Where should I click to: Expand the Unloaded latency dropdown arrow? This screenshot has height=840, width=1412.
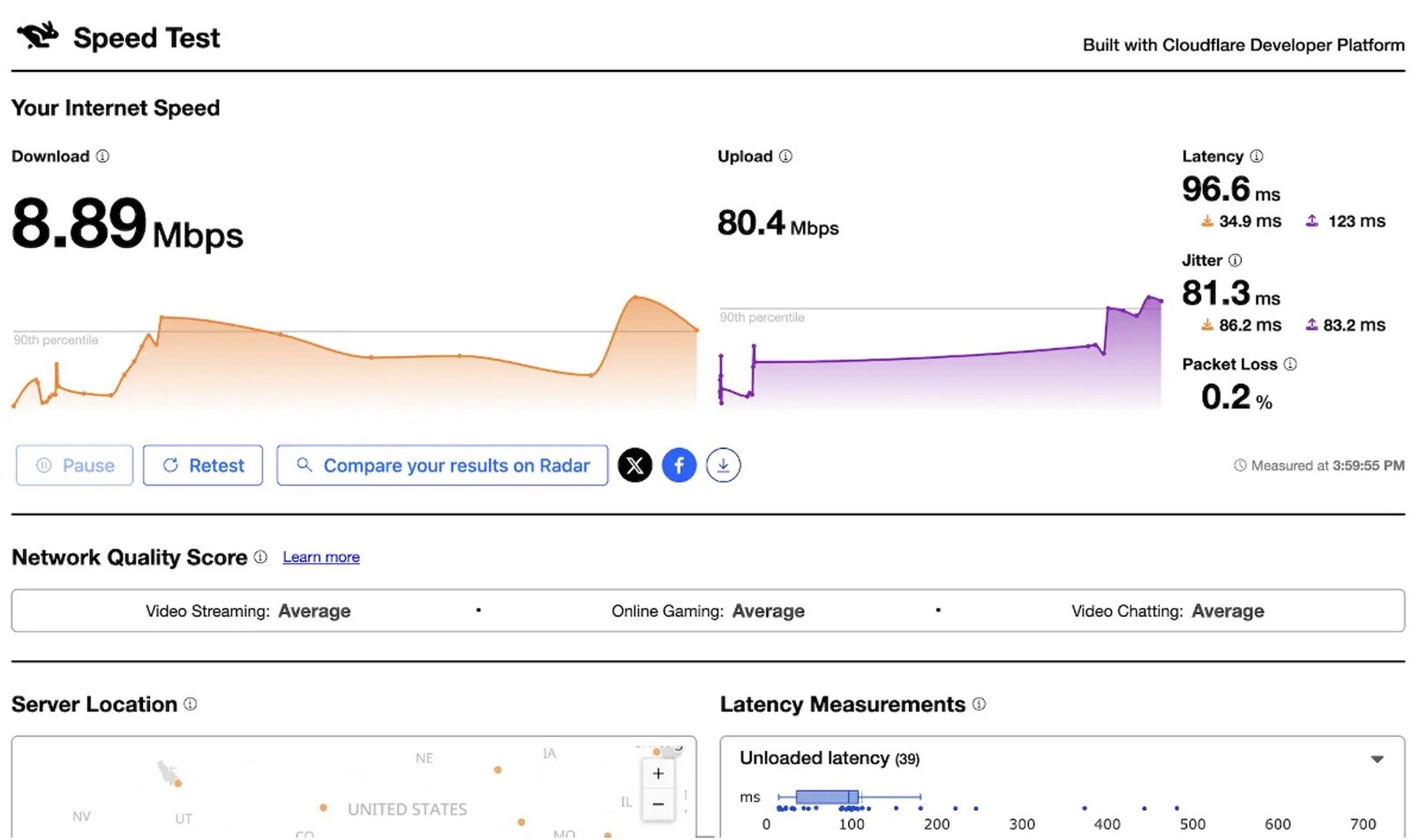click(1377, 759)
